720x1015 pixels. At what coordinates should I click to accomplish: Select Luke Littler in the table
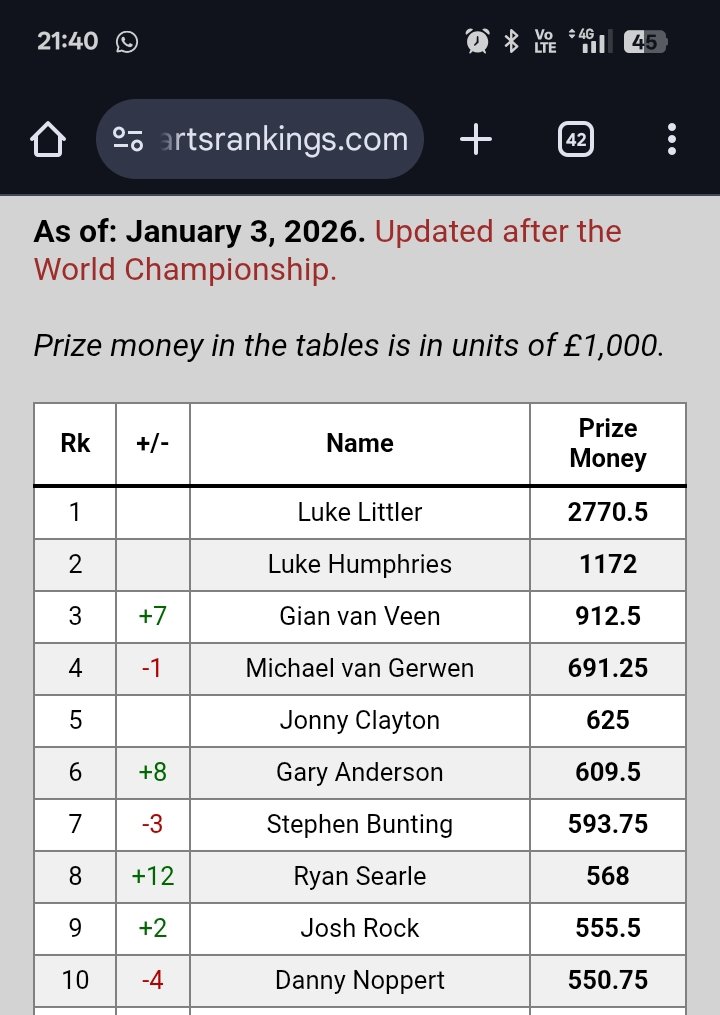point(360,512)
